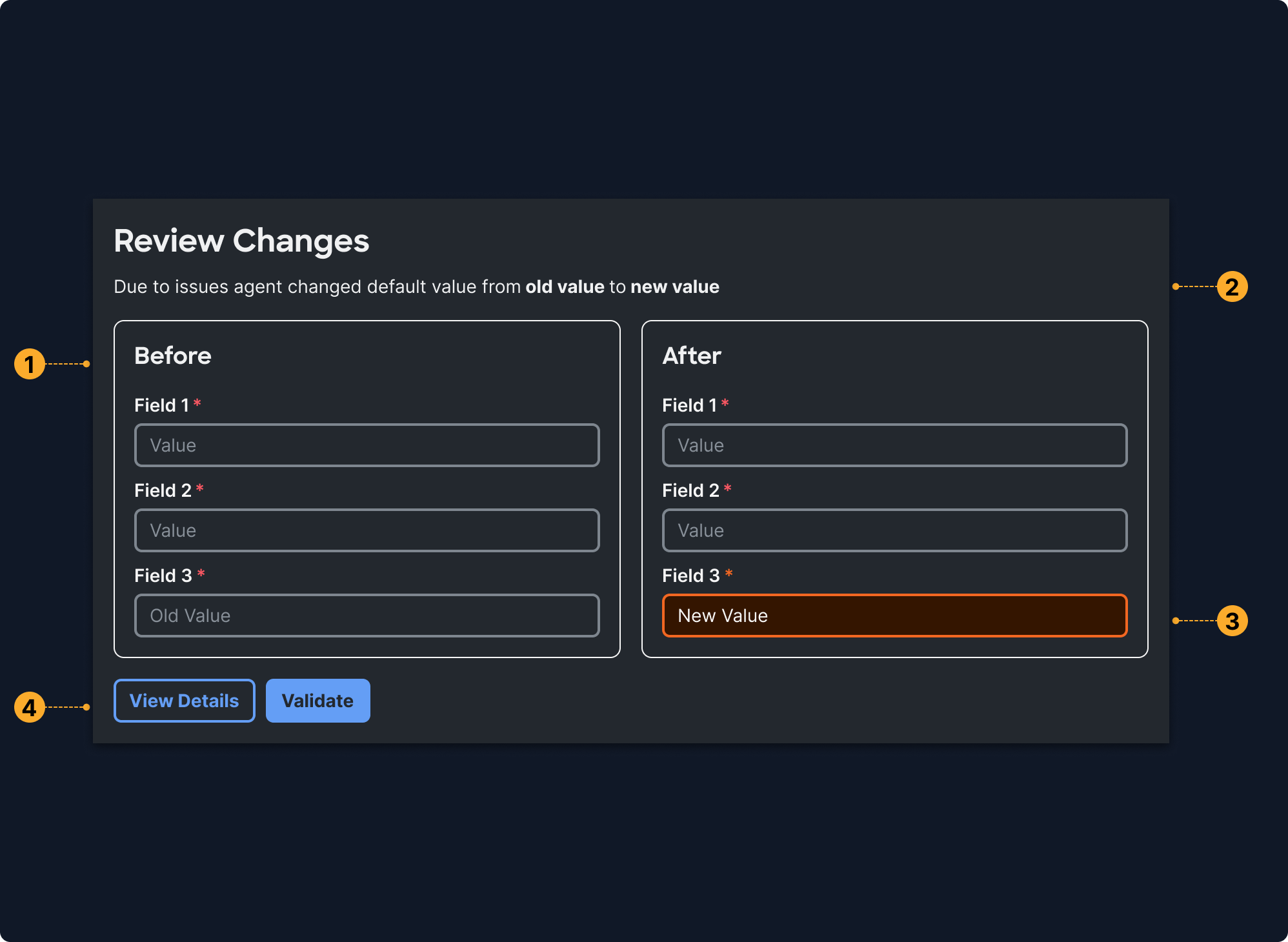Select the Old Value field in Before
This screenshot has width=1288, height=942.
coord(367,616)
